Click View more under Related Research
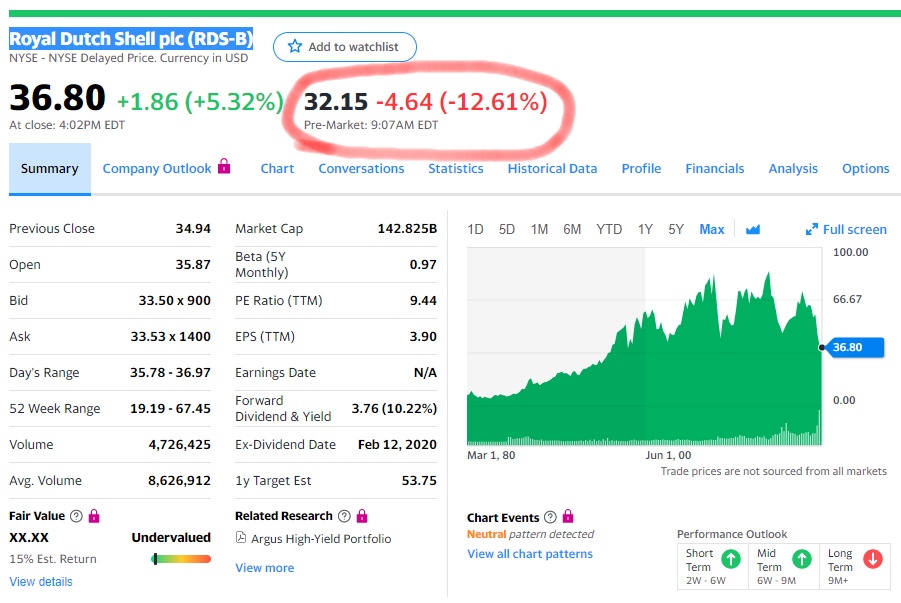Viewport: 901px width, 603px height. 264,567
